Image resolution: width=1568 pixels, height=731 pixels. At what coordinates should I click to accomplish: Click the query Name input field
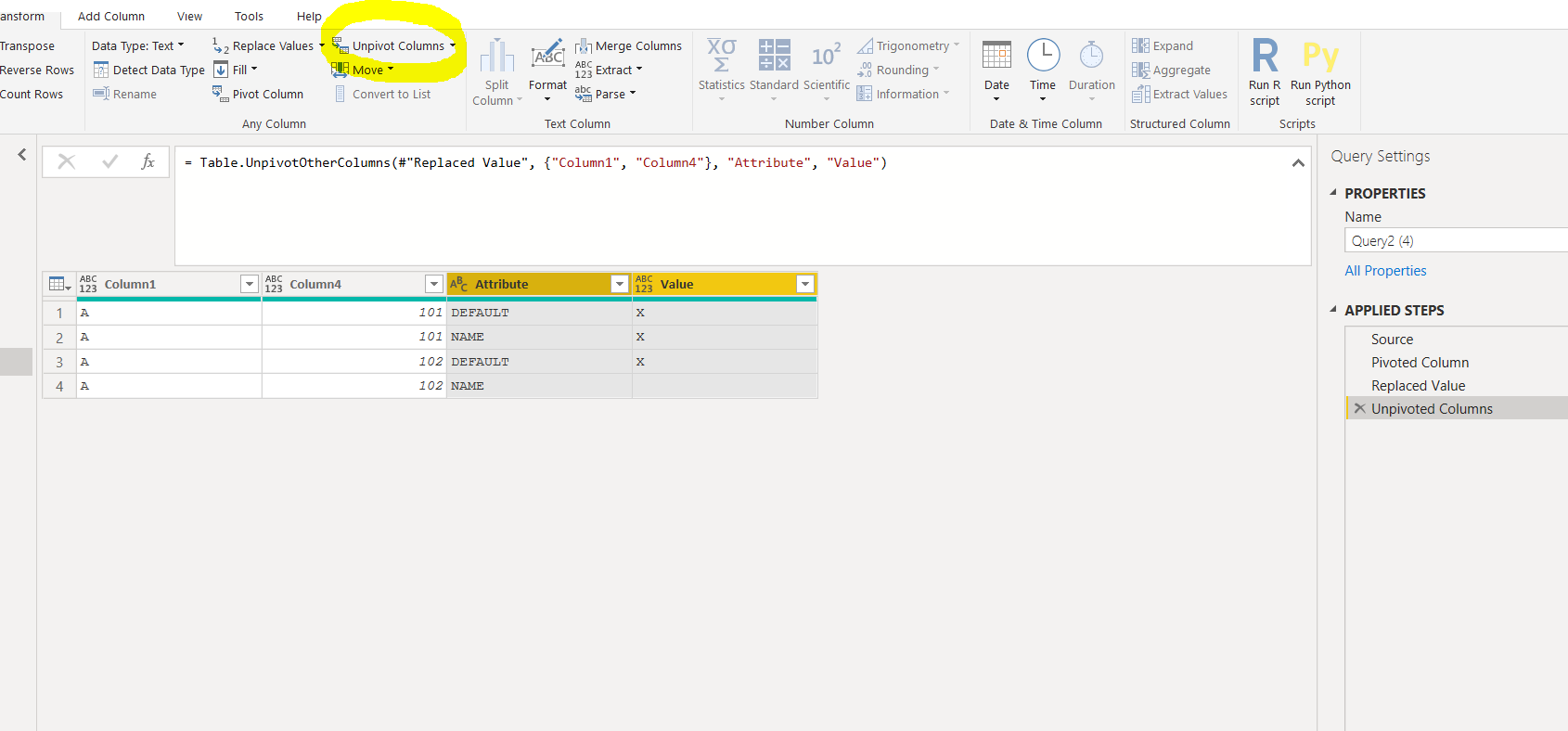click(1456, 240)
